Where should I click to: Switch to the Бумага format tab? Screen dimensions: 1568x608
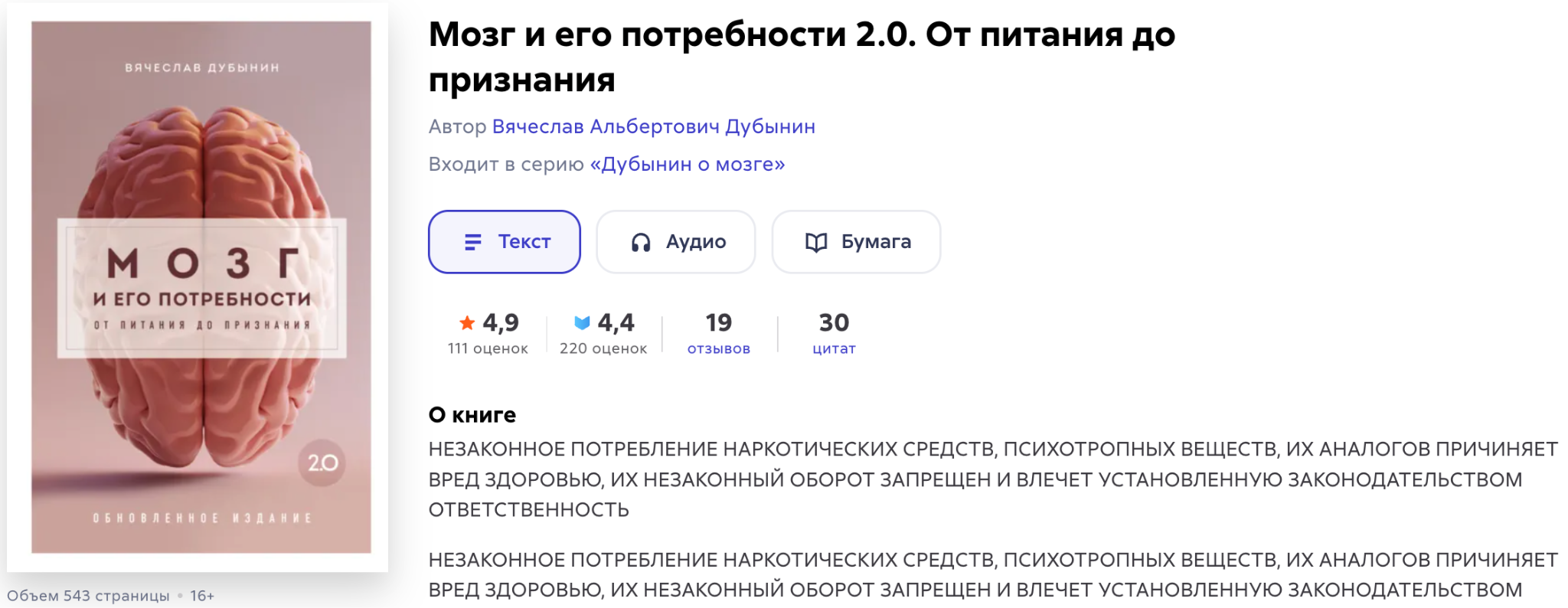point(856,242)
